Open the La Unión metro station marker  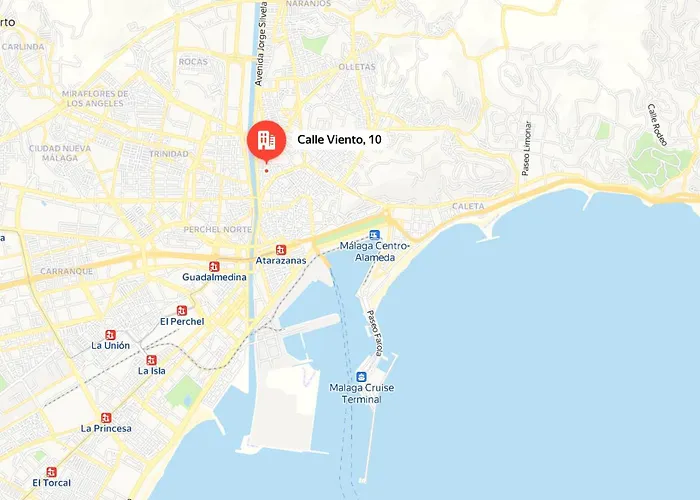tap(110, 334)
